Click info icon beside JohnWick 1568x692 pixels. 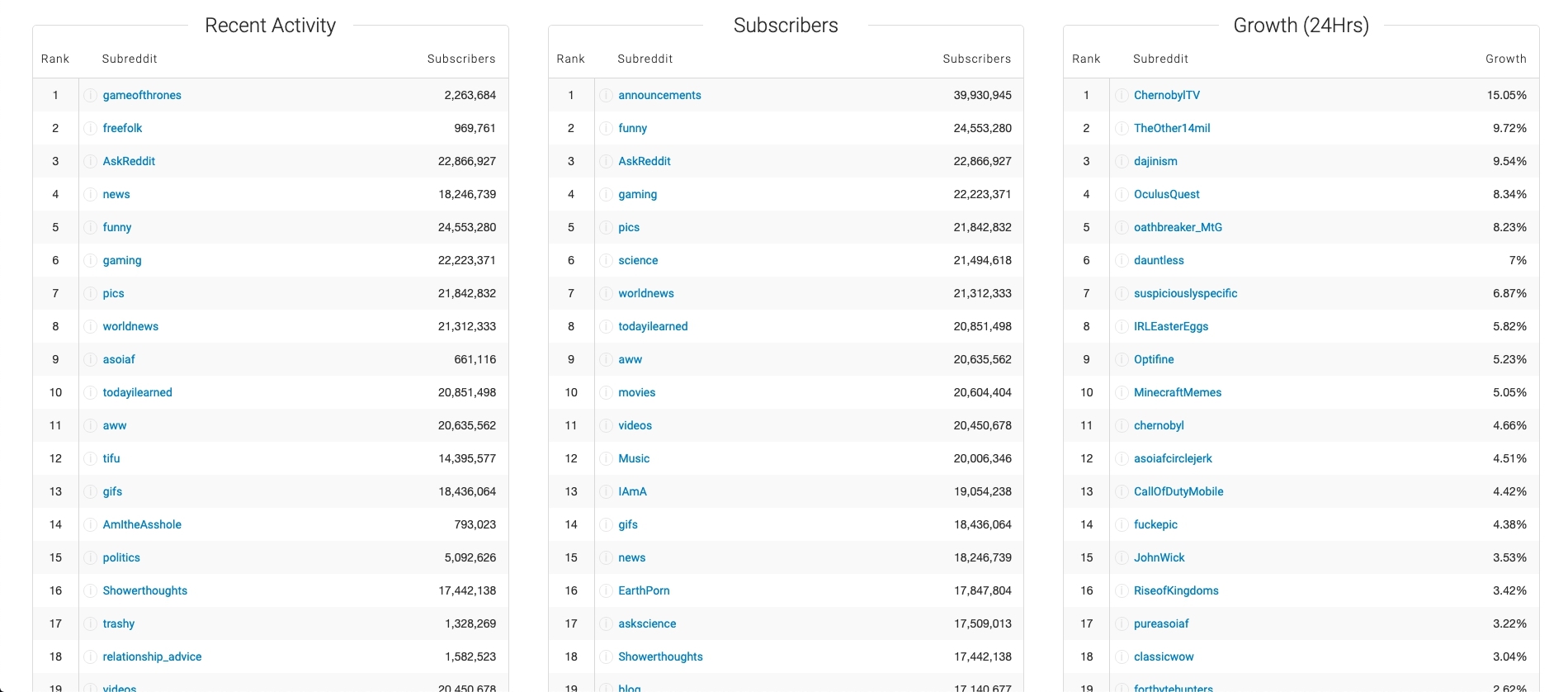[x=1122, y=558]
